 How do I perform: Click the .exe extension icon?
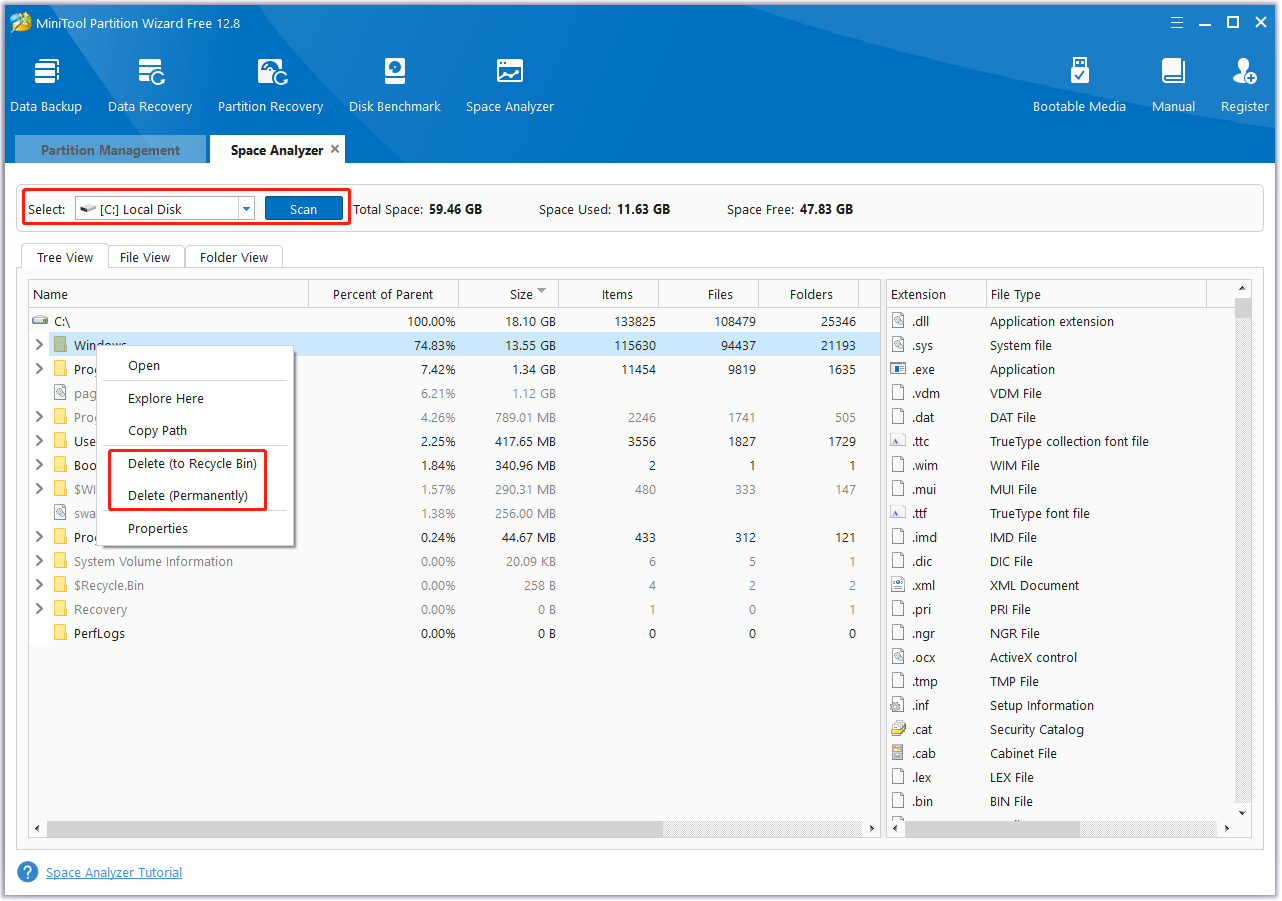coord(897,369)
